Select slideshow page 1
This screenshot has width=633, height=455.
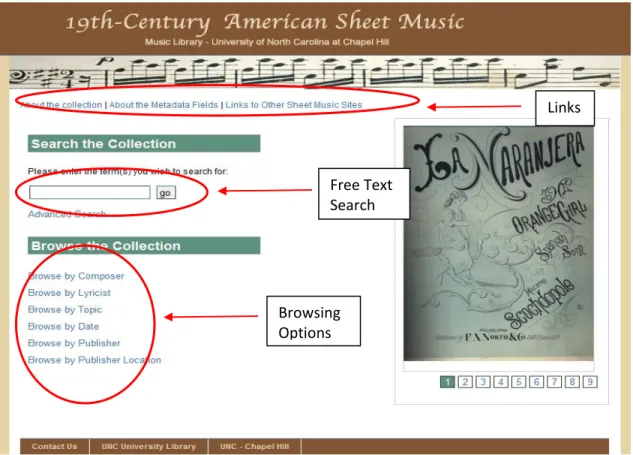pyautogui.click(x=447, y=382)
